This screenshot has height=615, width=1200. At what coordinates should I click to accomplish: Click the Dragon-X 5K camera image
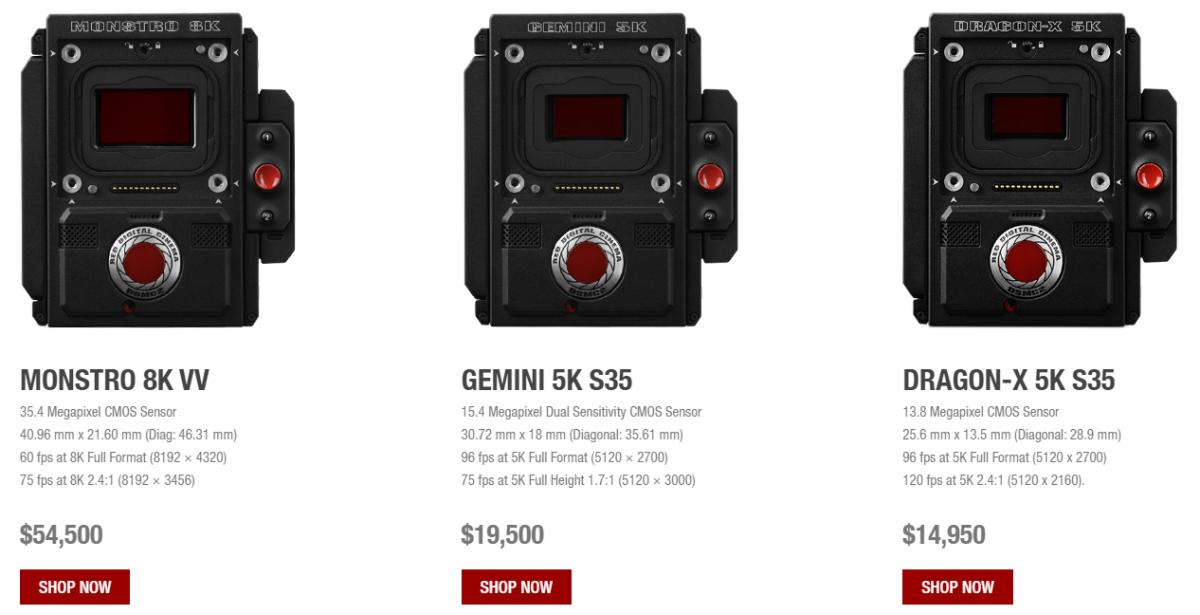coord(1040,170)
